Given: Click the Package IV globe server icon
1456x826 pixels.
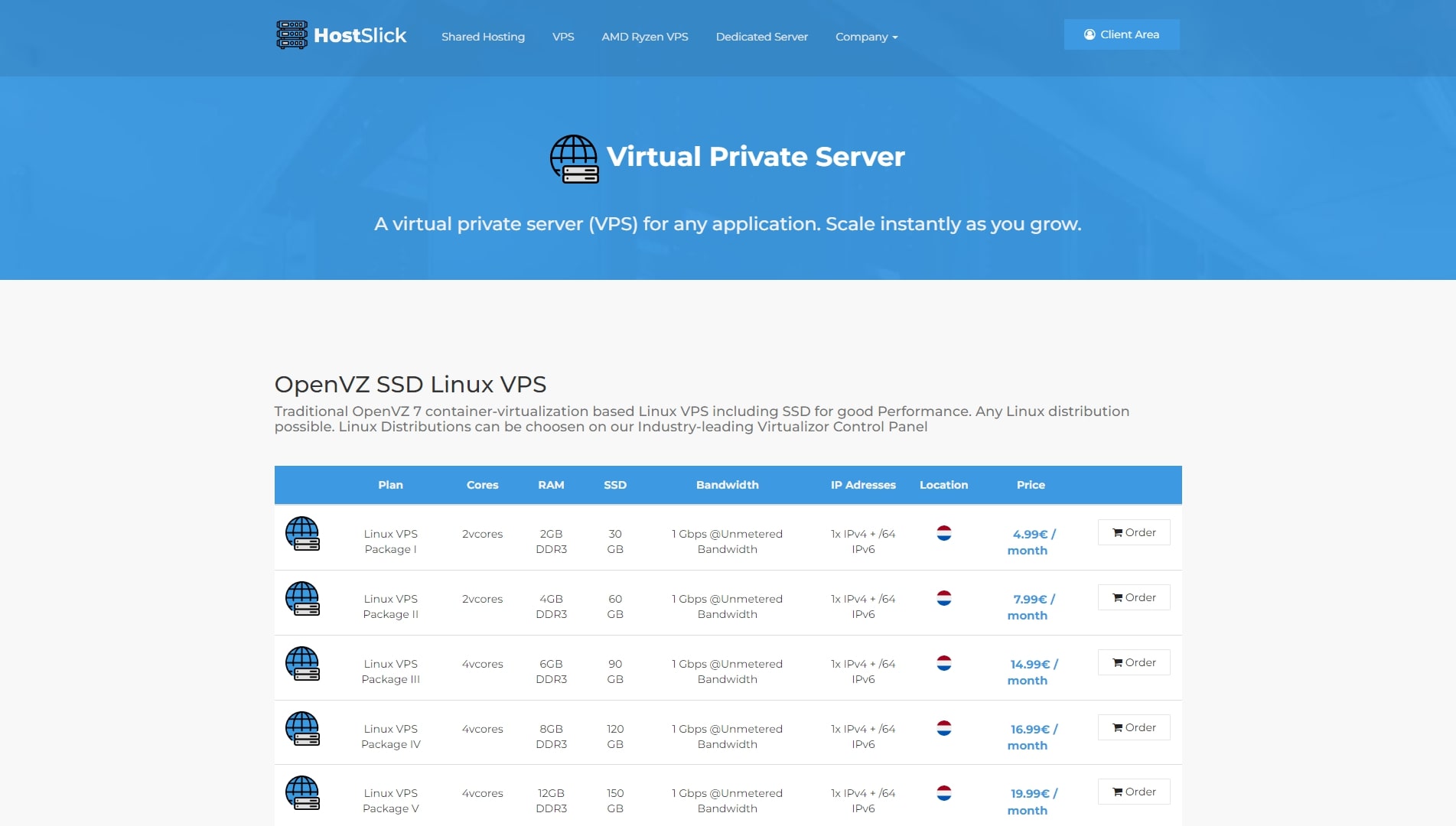Looking at the screenshot, I should [x=302, y=729].
